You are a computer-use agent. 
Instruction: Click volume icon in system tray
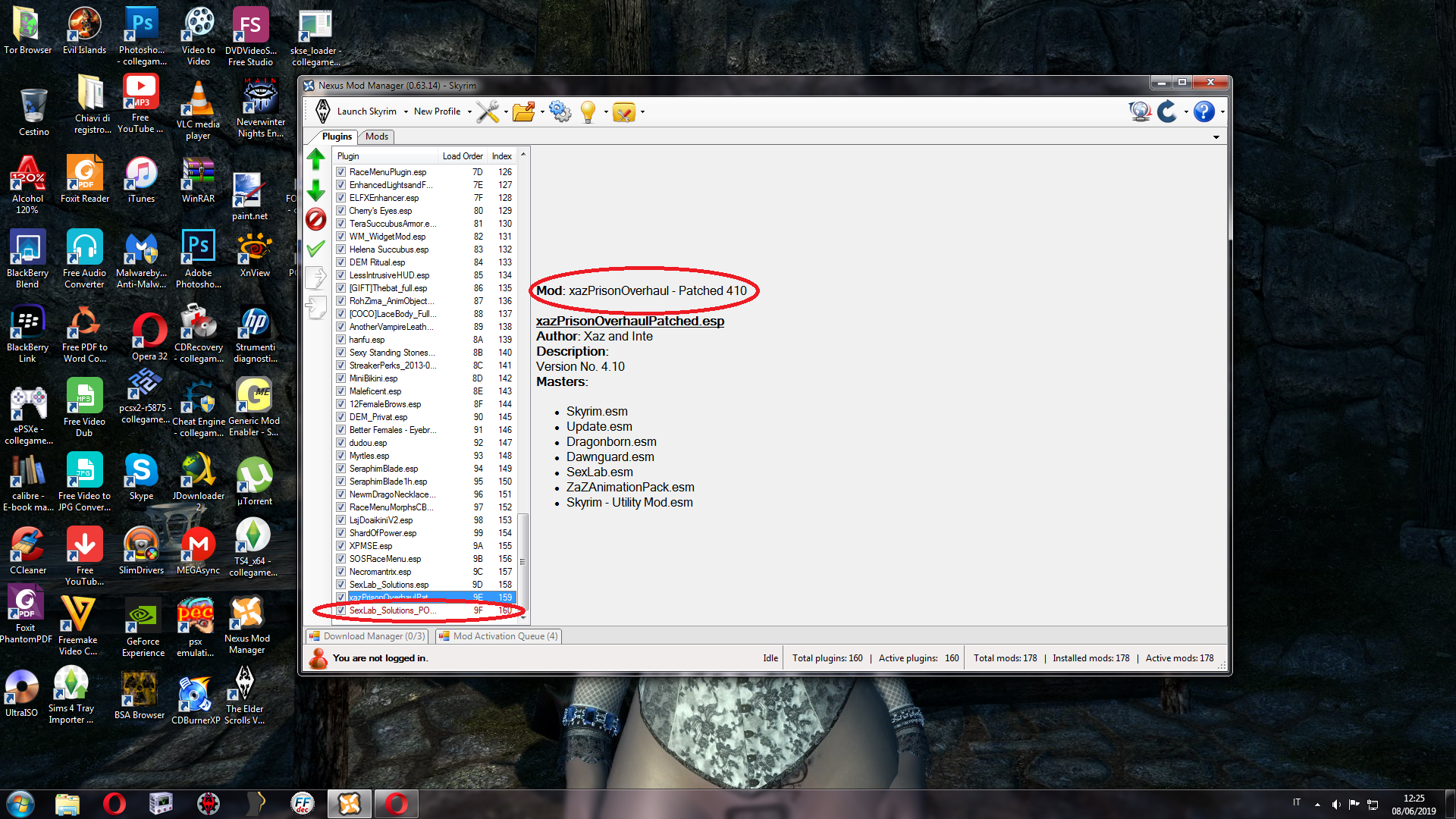coord(1336,805)
